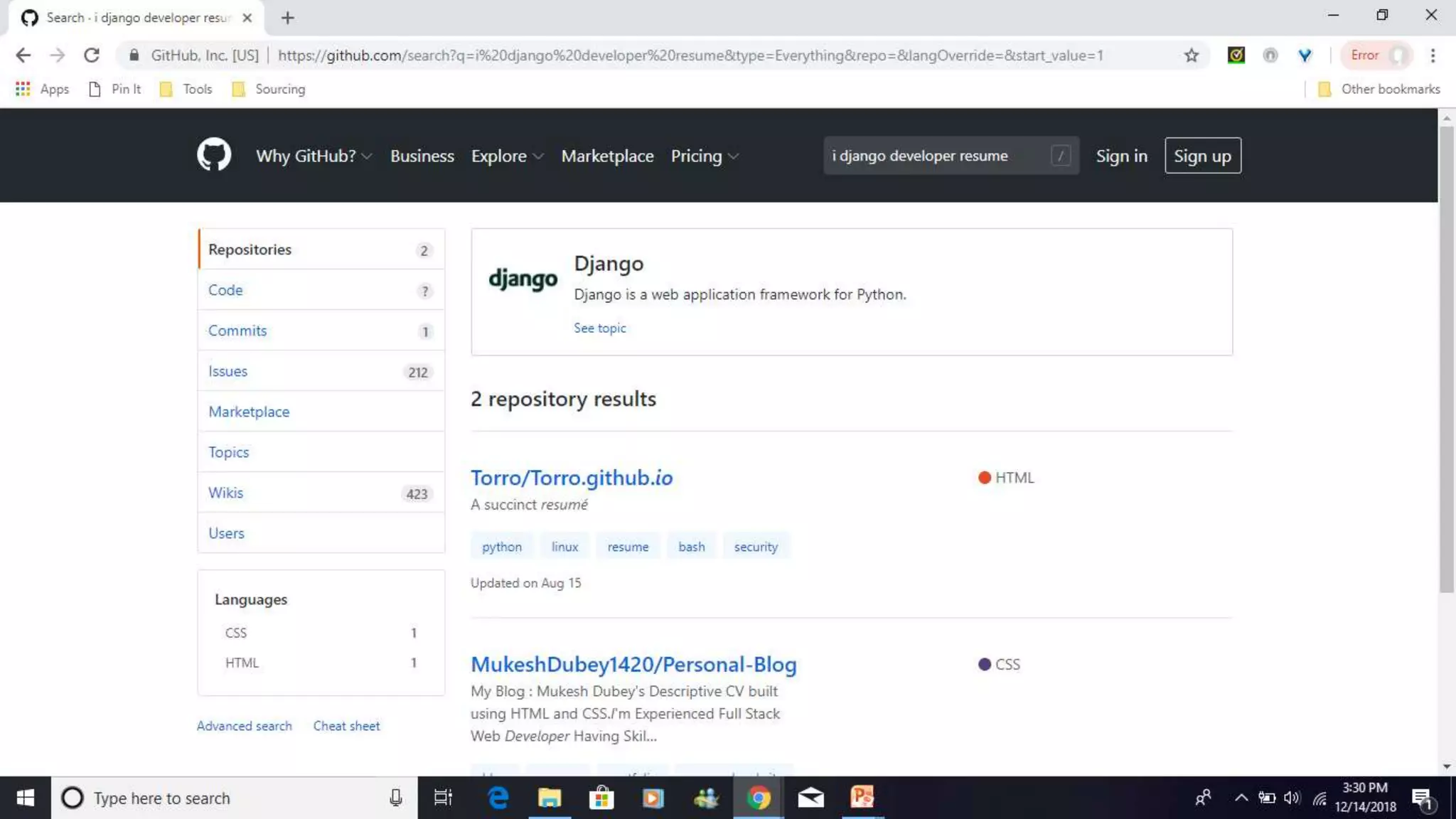Filter results by CSS language
The width and height of the screenshot is (1456, 819).
[x=236, y=633]
